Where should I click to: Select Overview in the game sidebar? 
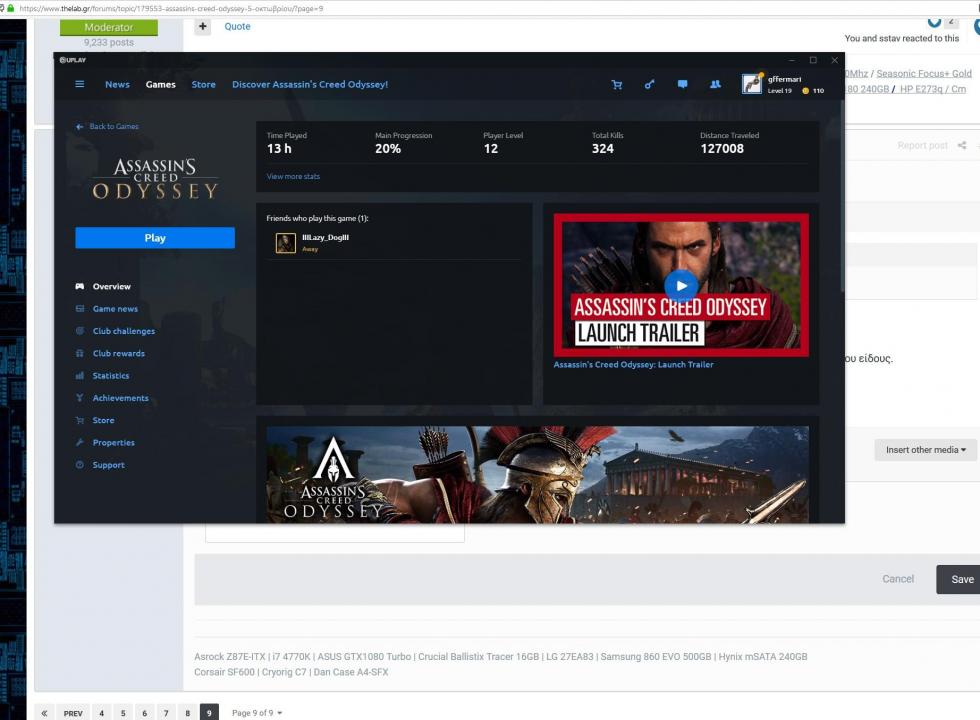(112, 286)
